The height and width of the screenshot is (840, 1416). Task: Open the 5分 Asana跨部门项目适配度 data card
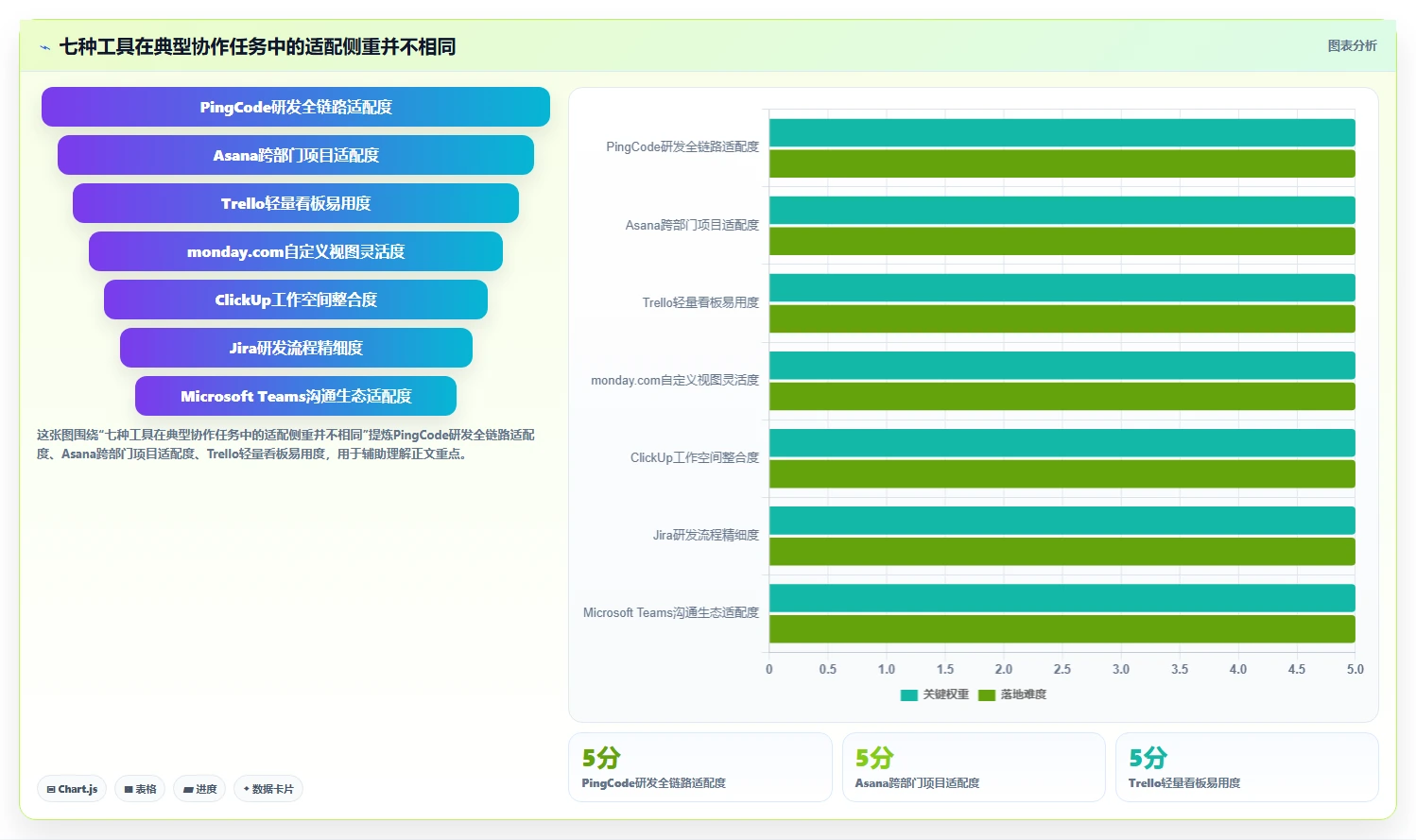click(974, 767)
